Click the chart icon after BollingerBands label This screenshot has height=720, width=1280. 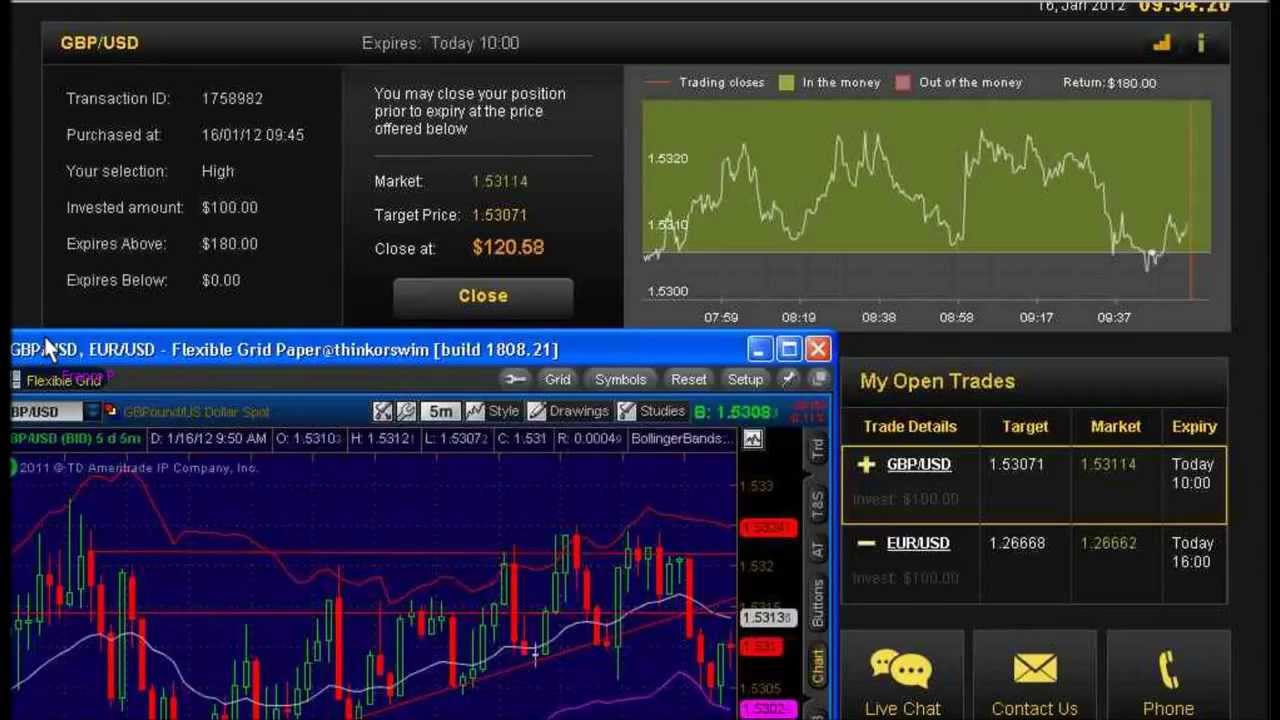pyautogui.click(x=752, y=439)
